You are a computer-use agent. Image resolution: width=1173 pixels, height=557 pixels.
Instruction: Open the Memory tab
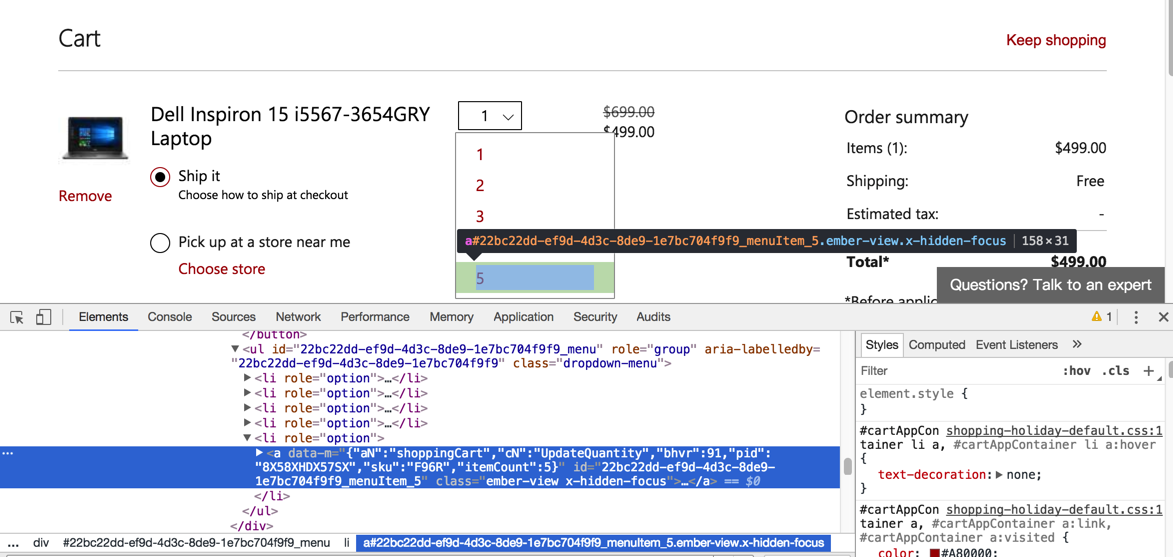pyautogui.click(x=451, y=317)
